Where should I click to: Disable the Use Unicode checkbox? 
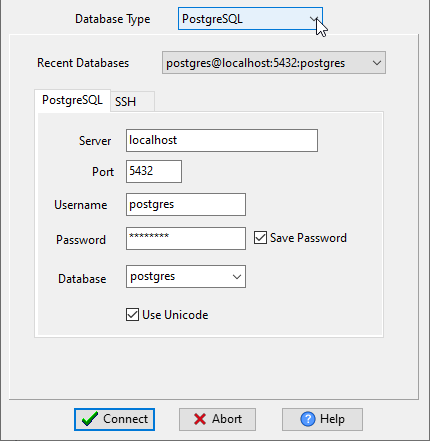pos(132,315)
